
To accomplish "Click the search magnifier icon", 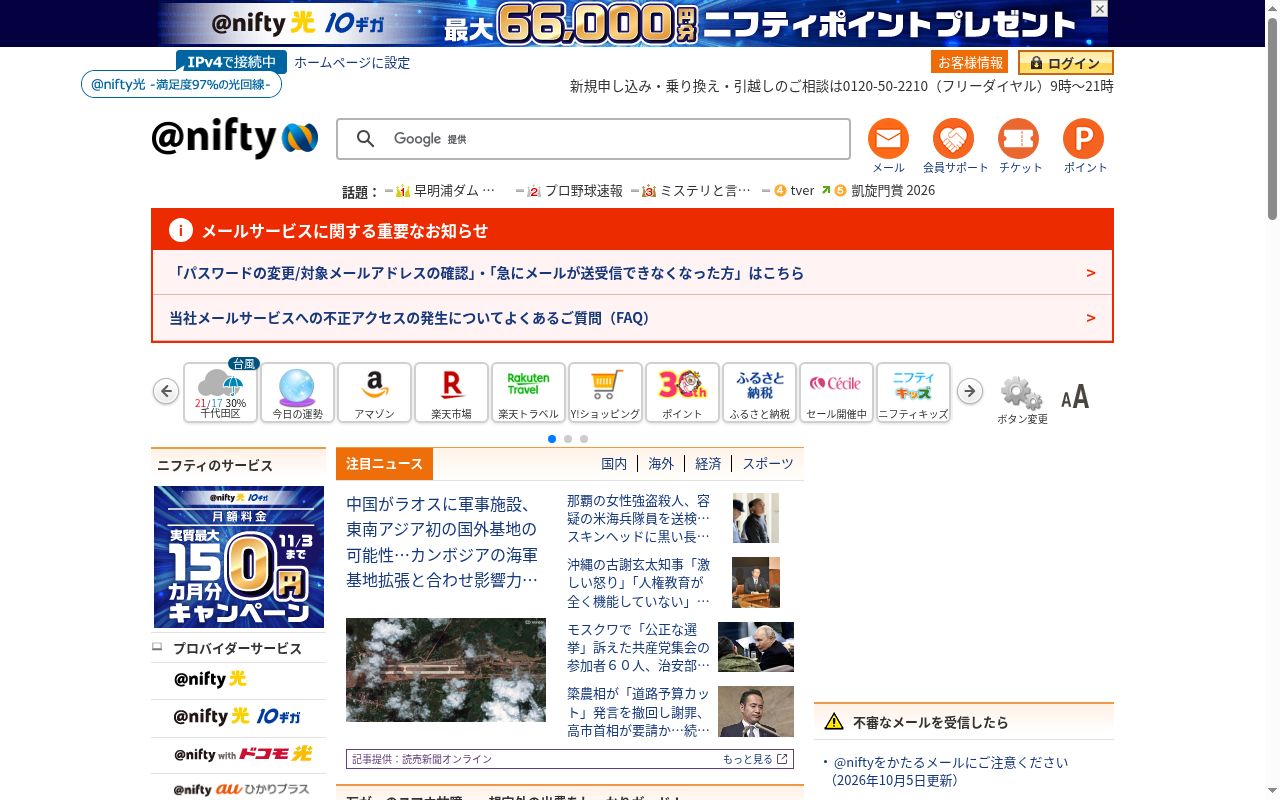I will (x=366, y=139).
